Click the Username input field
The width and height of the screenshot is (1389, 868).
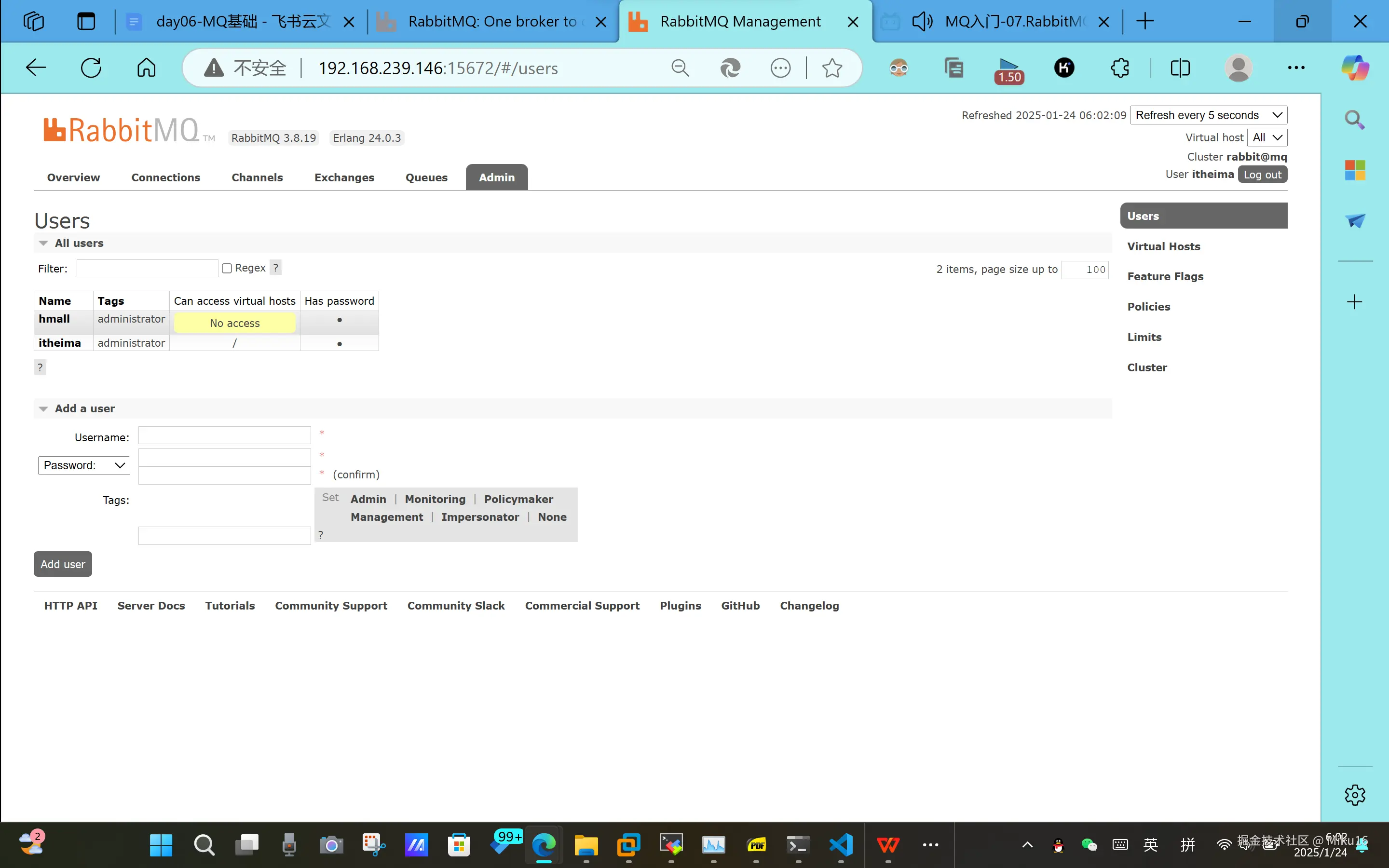click(224, 435)
